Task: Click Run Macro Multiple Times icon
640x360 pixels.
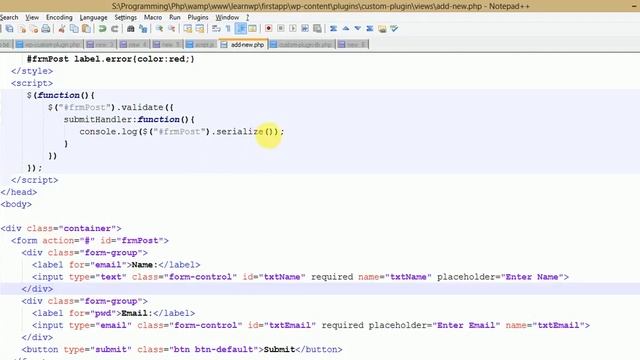Action: point(305,29)
